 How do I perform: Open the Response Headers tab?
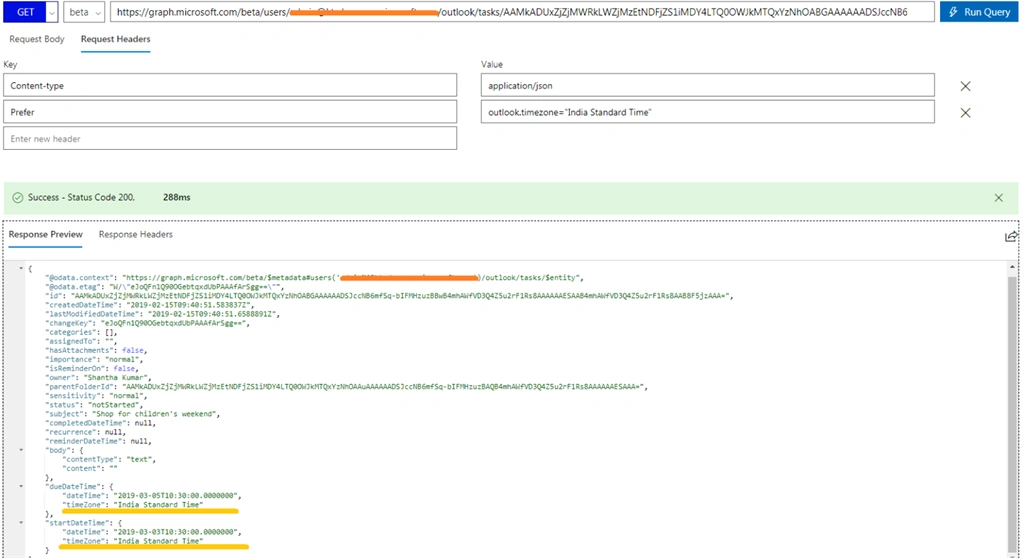point(136,234)
